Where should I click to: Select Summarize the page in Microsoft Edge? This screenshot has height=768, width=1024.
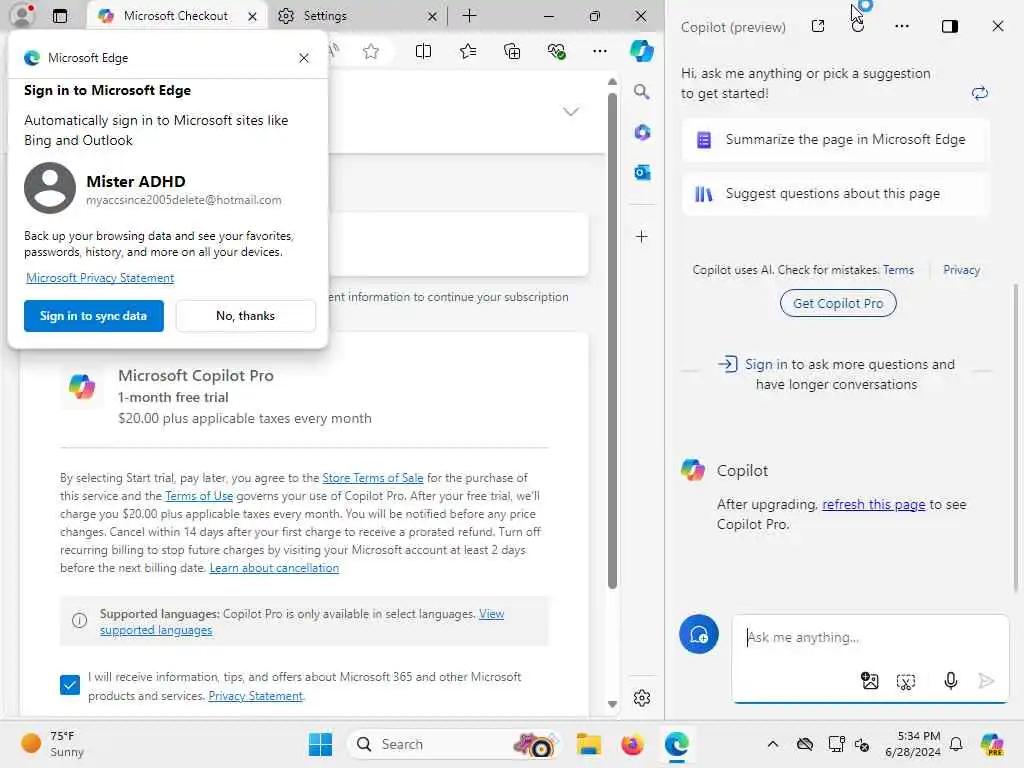(x=835, y=140)
